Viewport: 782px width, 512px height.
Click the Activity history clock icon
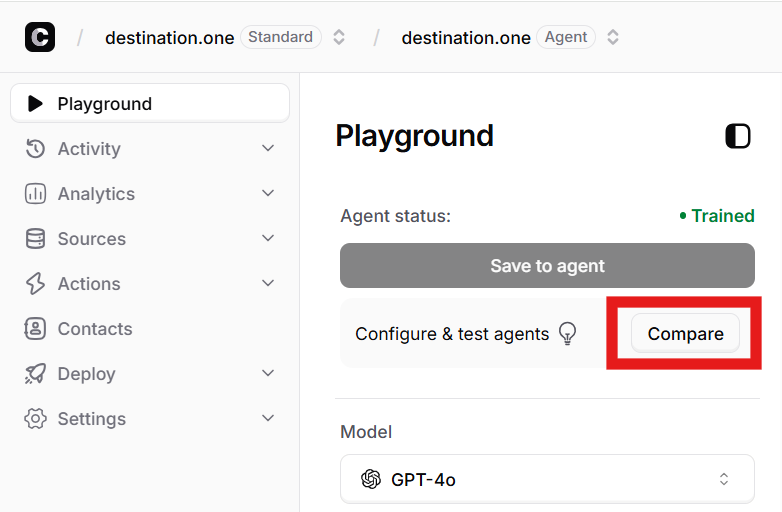coord(35,149)
